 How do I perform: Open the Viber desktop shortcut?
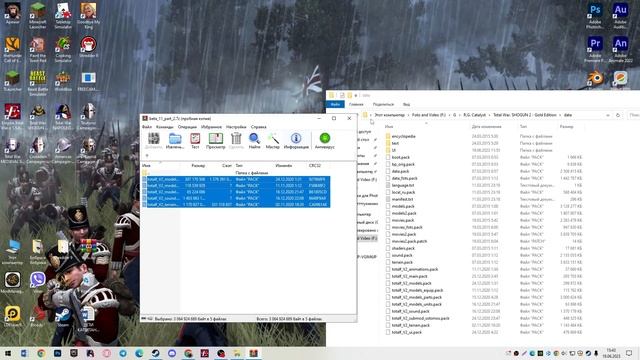[38, 283]
